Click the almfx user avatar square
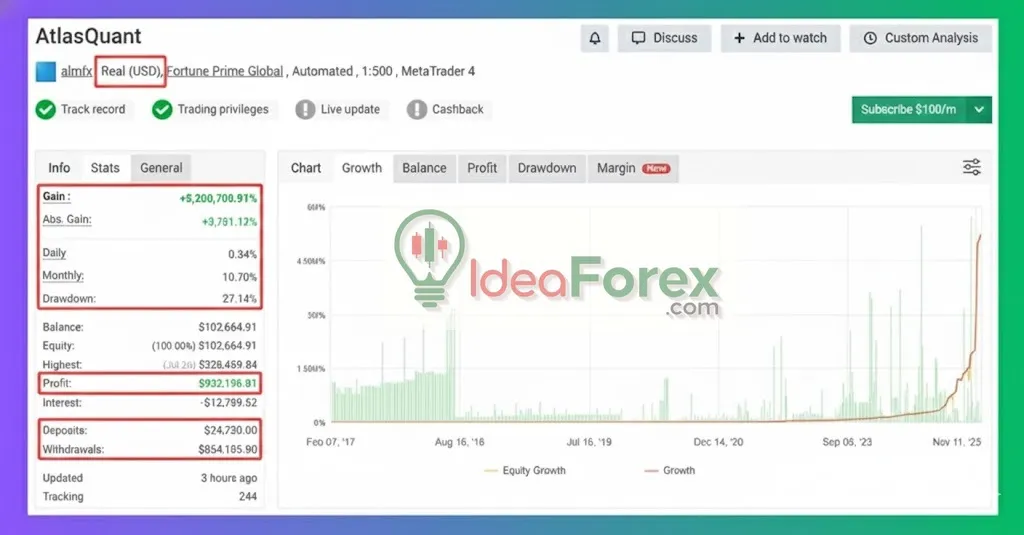This screenshot has width=1024, height=535. coord(46,71)
